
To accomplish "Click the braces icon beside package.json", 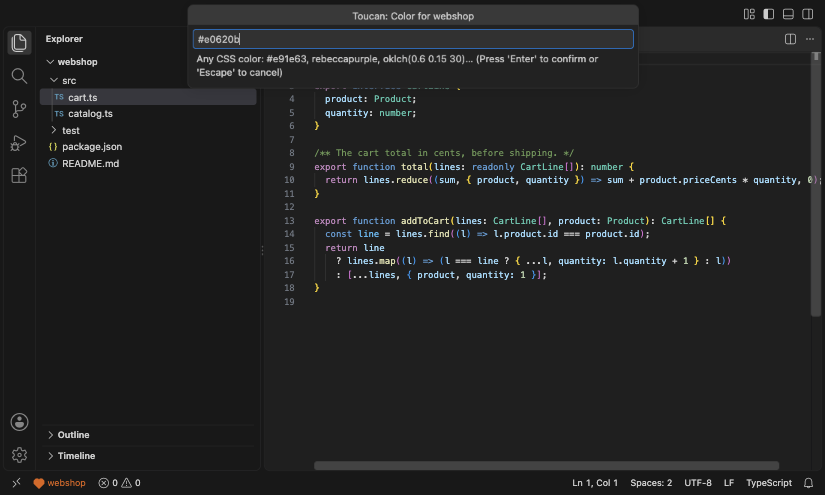I will 53,147.
